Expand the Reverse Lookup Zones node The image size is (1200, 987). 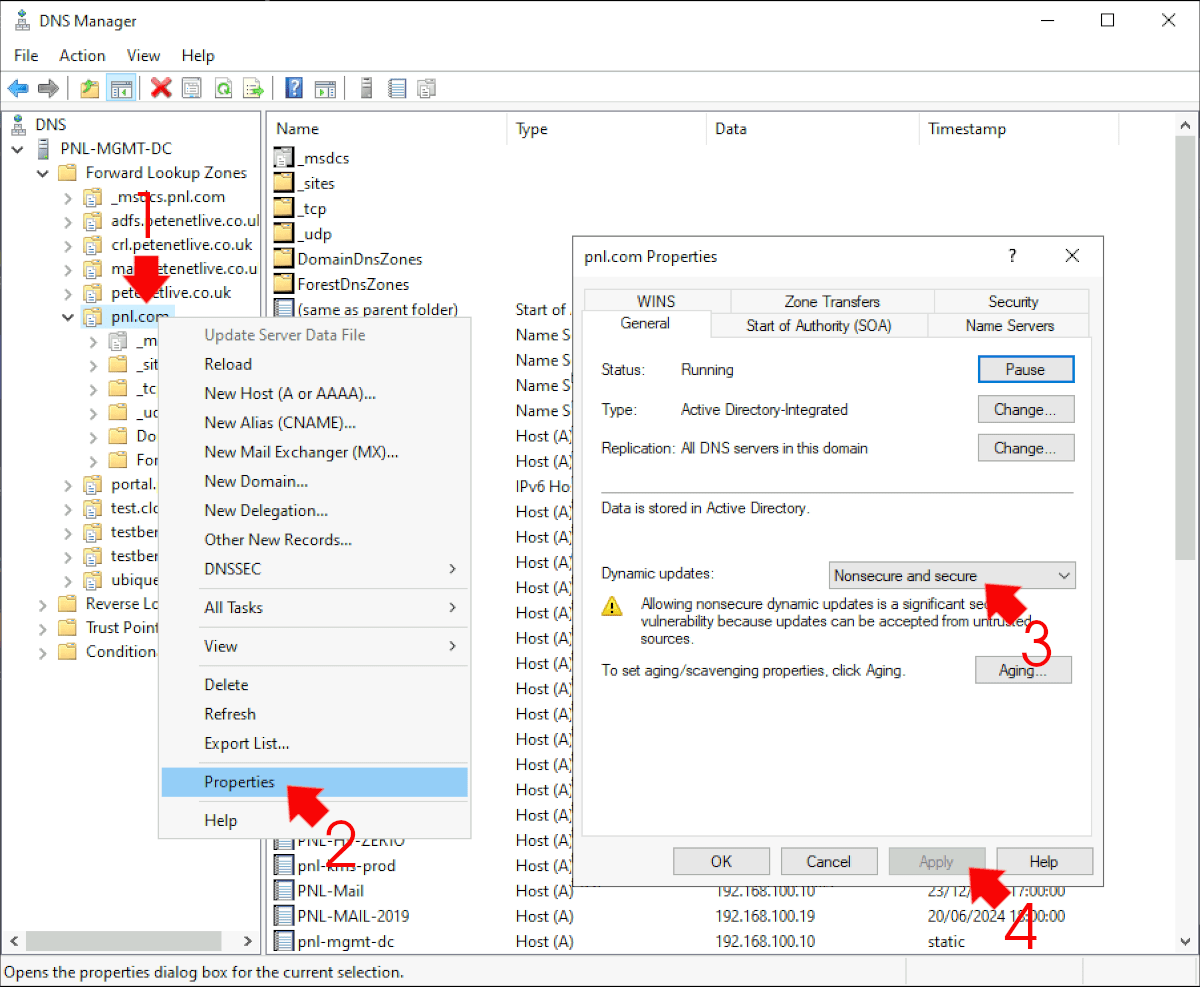[41, 604]
